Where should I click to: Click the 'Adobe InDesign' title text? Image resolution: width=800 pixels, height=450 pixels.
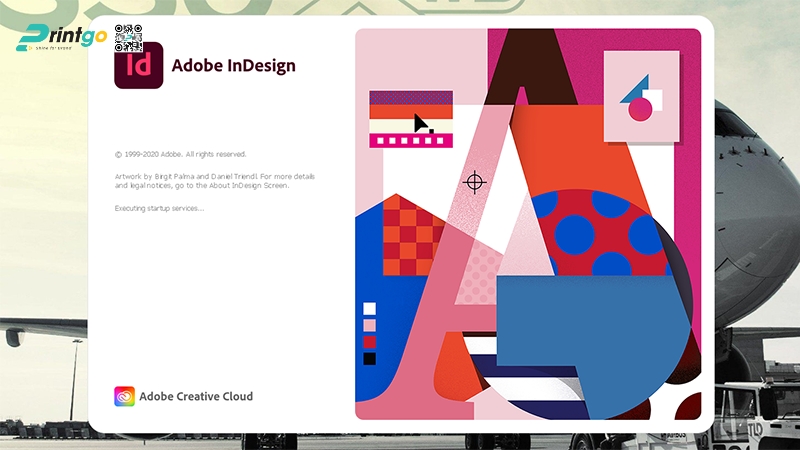(x=234, y=66)
